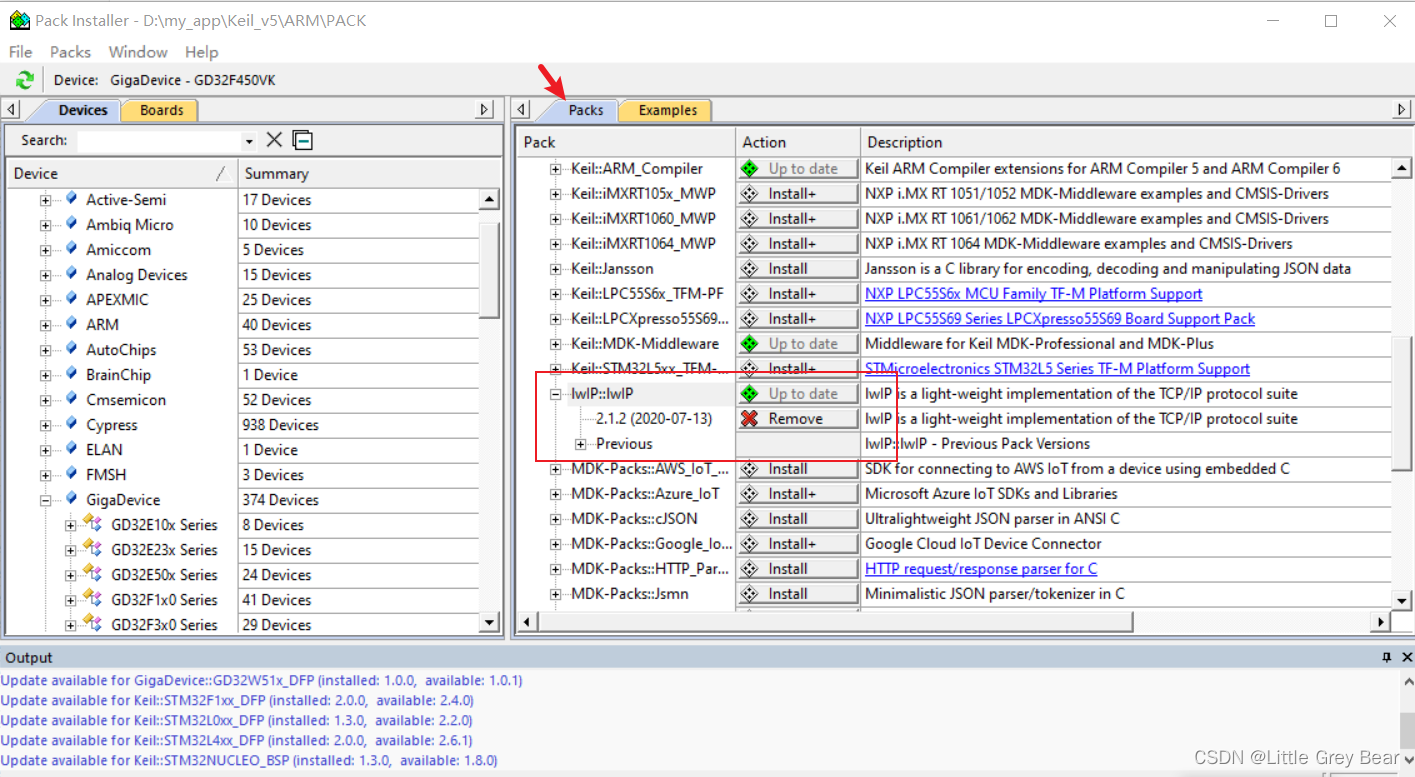Open NXP LPC55S6x MCU Family TF-M link

[x=1033, y=294]
